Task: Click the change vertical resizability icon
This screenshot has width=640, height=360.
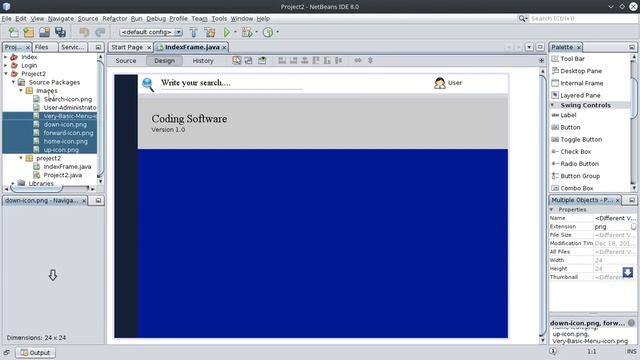Action: [370, 60]
